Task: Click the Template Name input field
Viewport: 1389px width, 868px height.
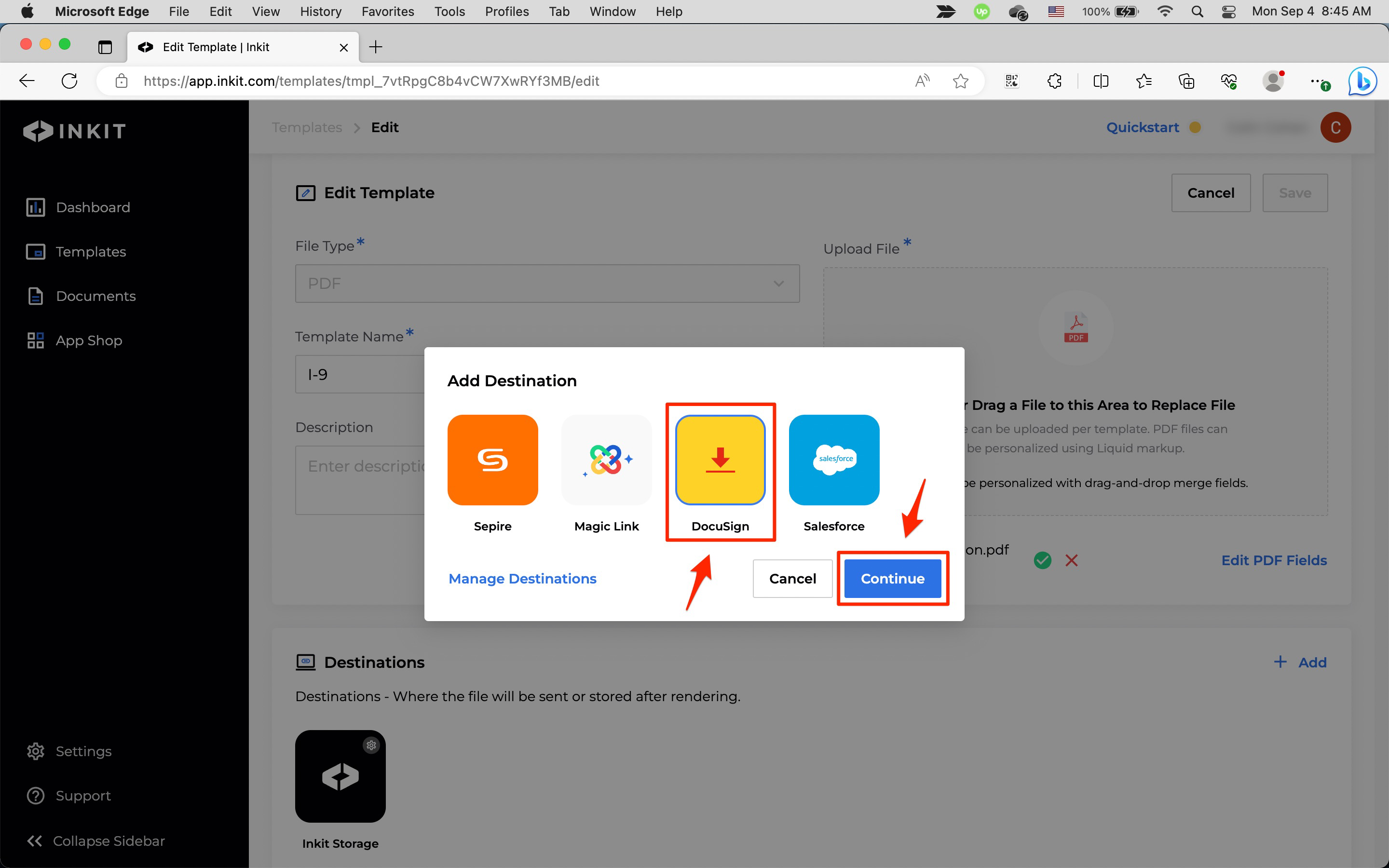Action: [359, 374]
